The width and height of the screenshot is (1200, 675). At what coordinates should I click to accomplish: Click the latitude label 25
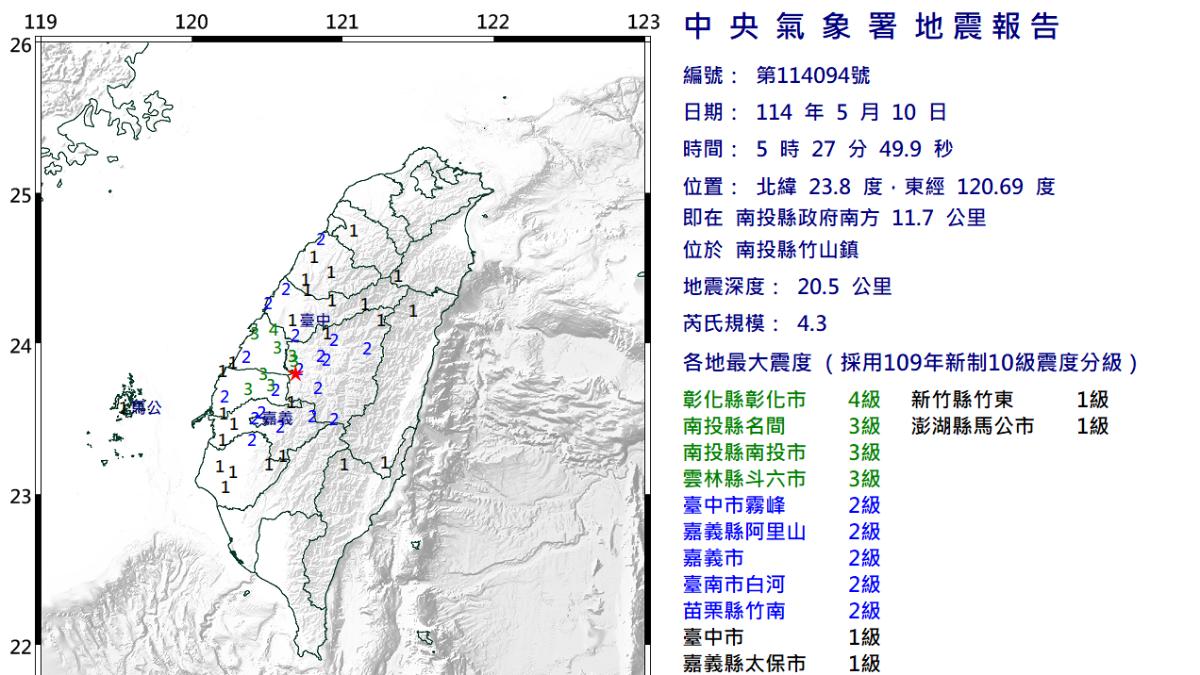(x=20, y=195)
